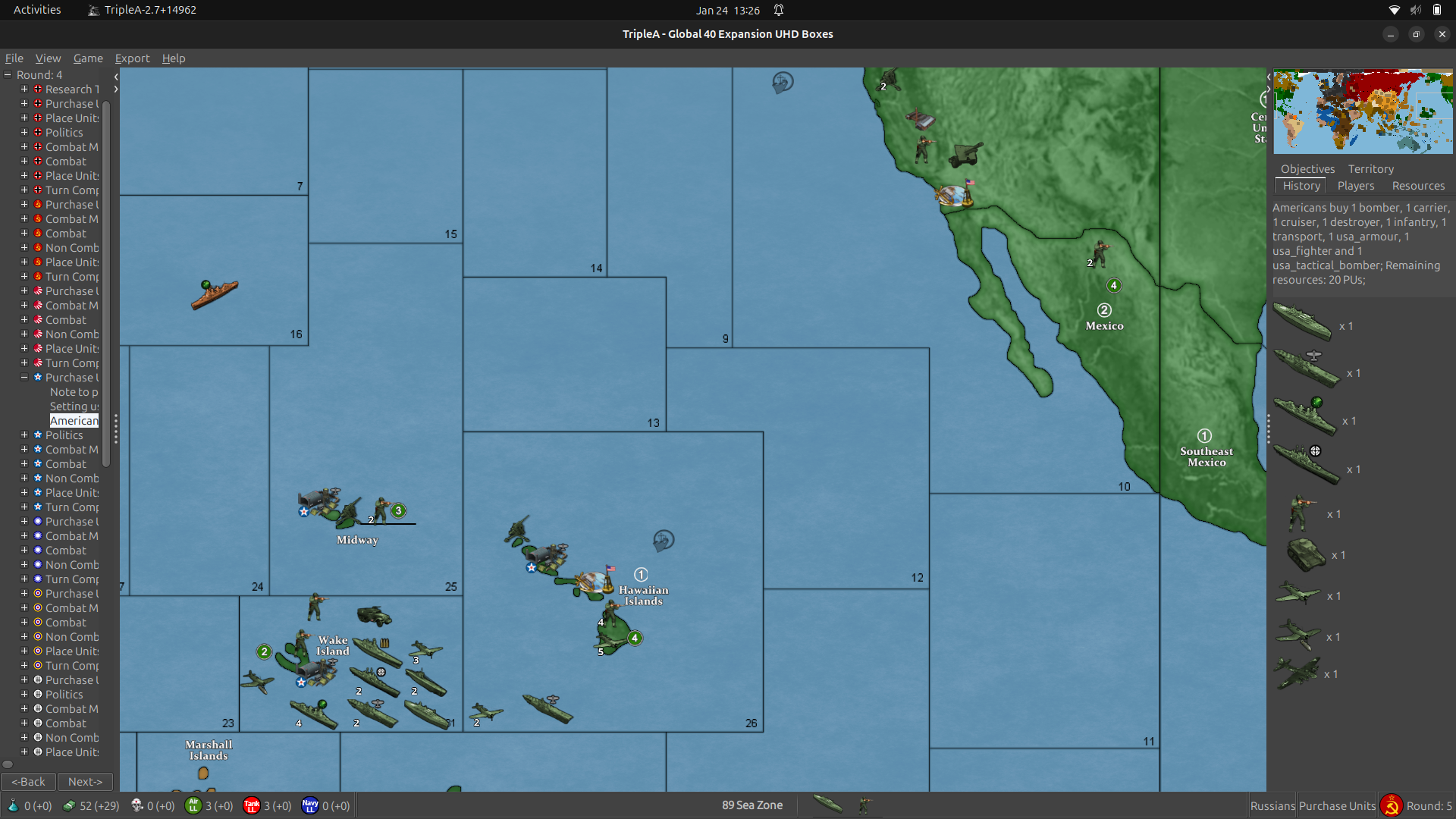The image size is (1456, 819).
Task: Click the <-Back button
Action: click(28, 782)
